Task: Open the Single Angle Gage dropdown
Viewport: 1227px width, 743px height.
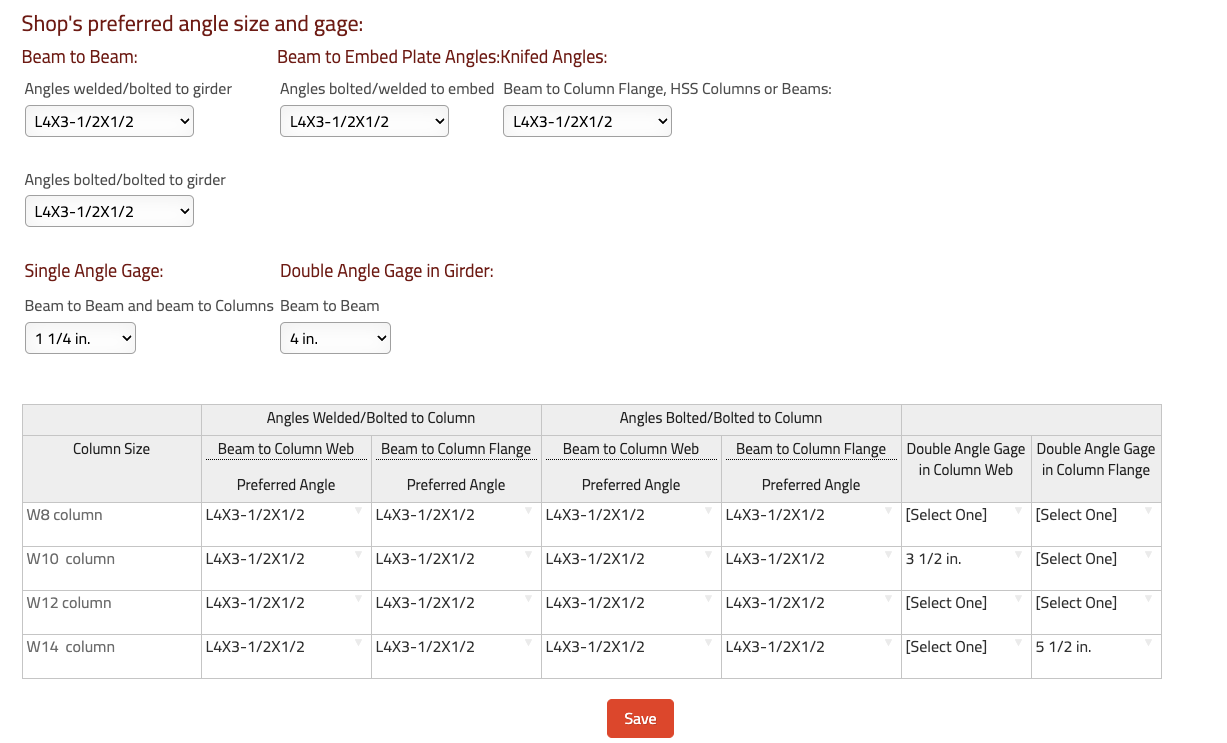Action: [80, 339]
